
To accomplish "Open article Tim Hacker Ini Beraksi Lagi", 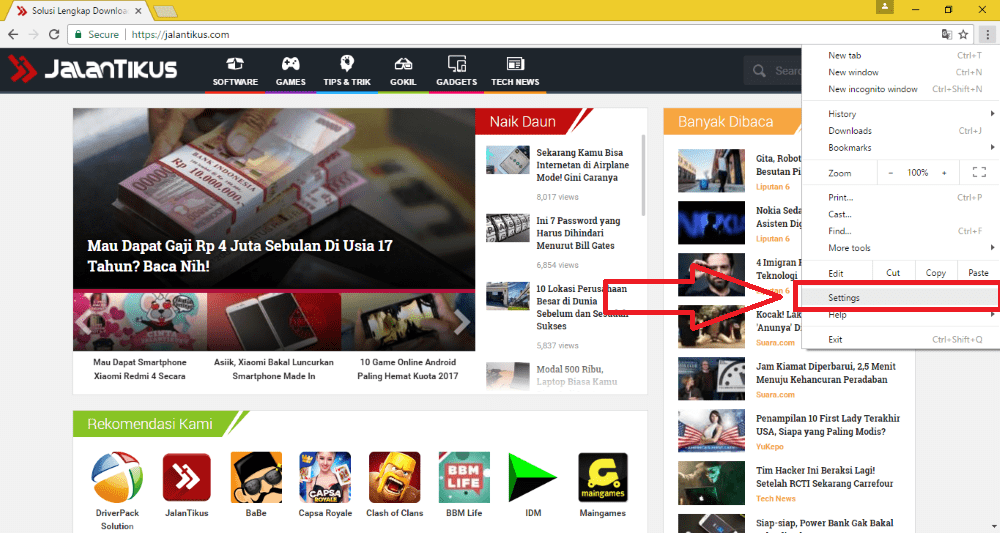I will tap(825, 477).
